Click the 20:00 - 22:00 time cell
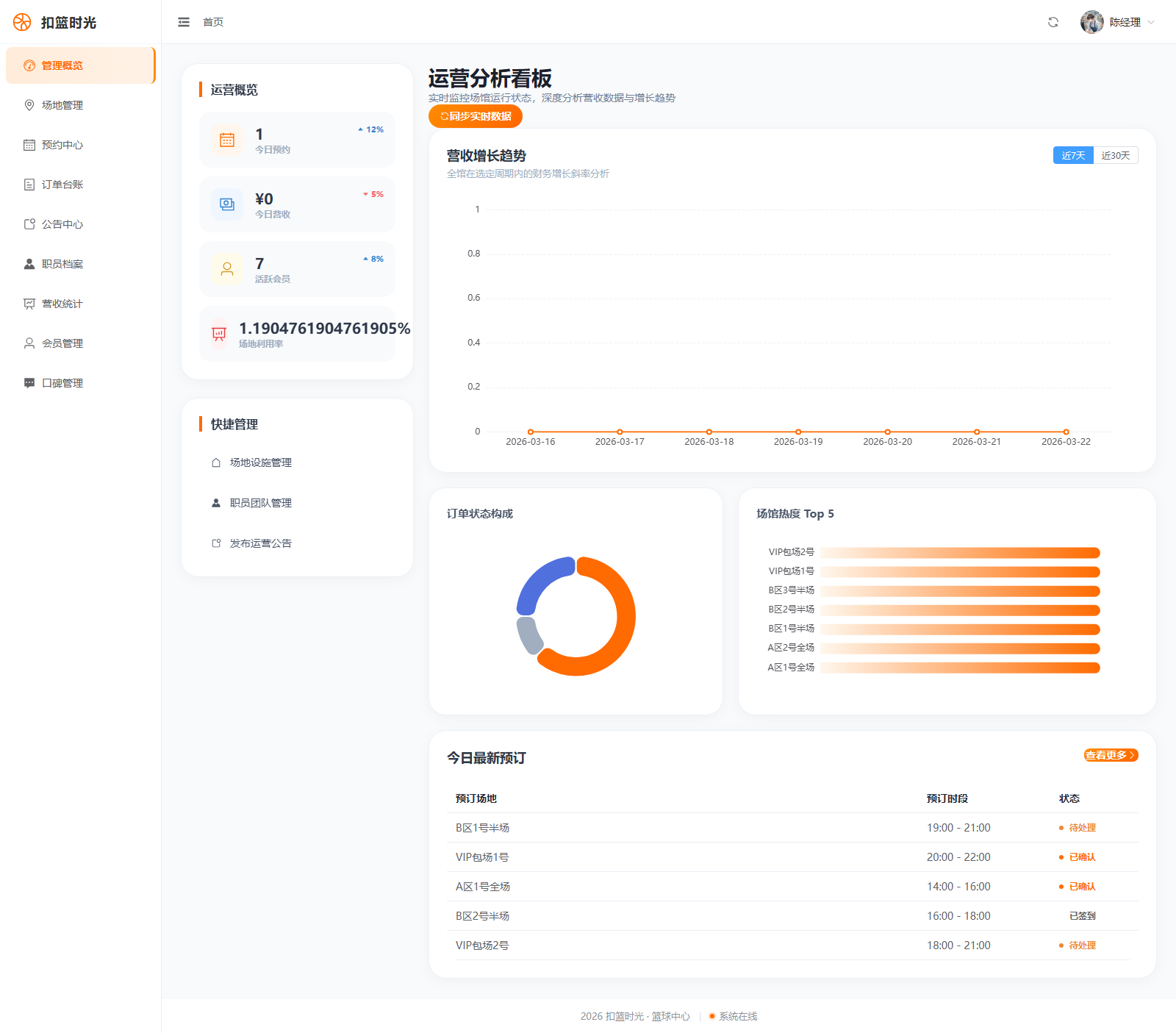Image resolution: width=1176 pixels, height=1033 pixels. [x=958, y=857]
